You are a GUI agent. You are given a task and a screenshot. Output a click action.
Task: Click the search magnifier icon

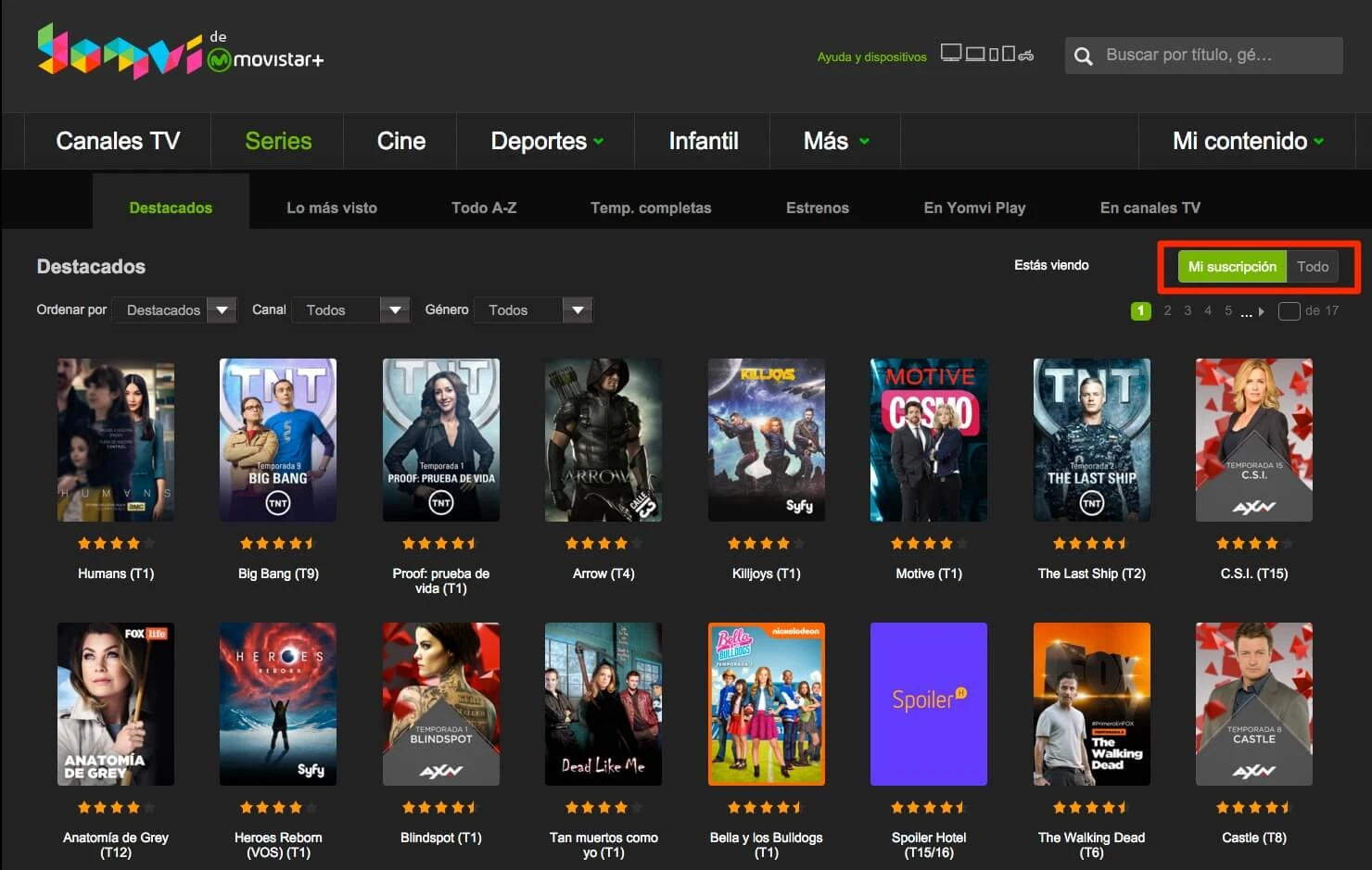pos(1083,57)
